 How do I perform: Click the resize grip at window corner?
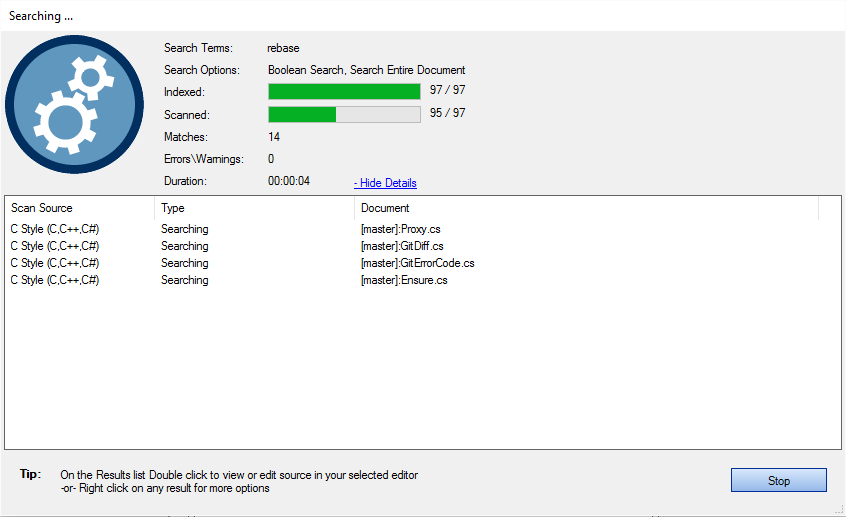[x=839, y=509]
